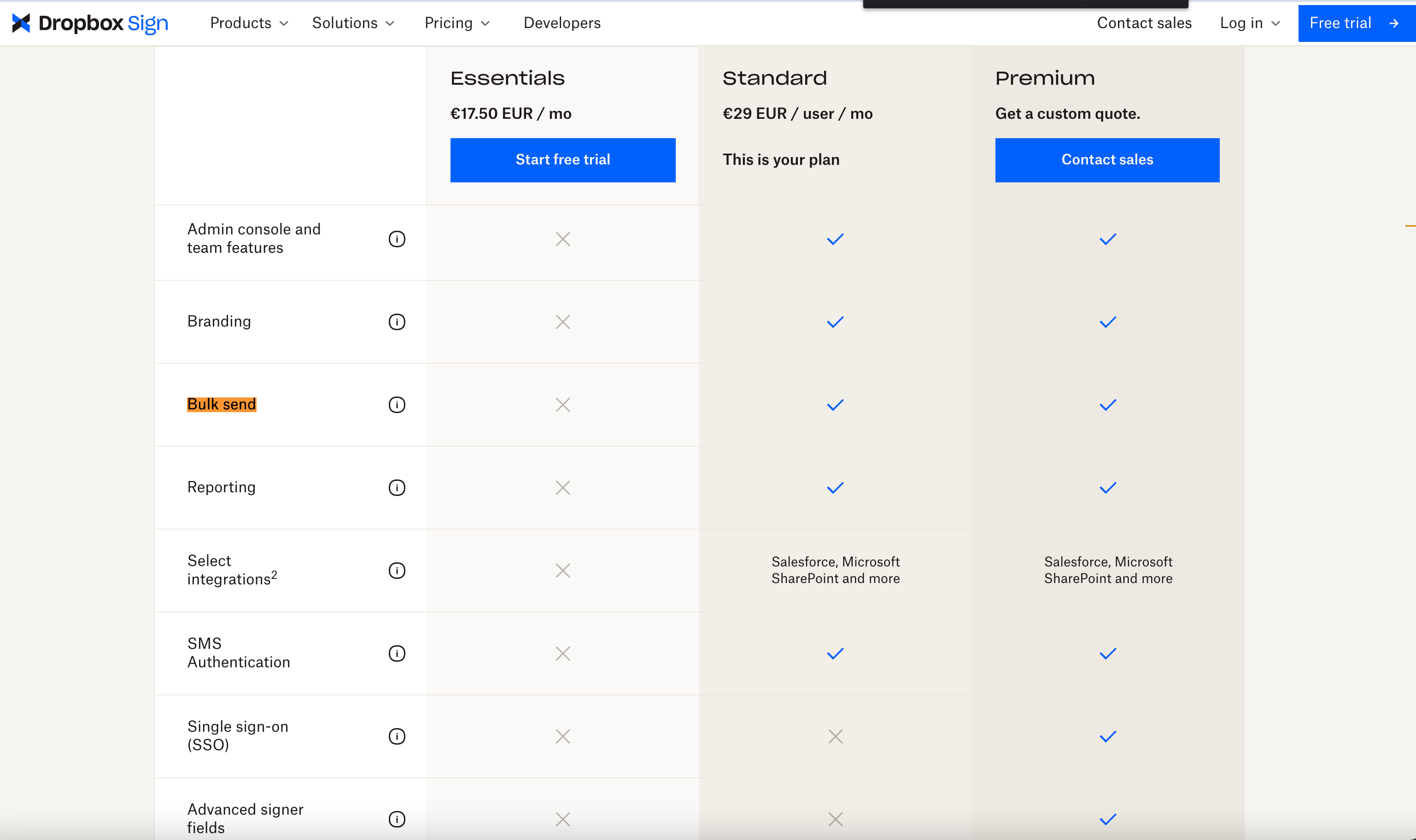
Task: Click Start free trial under Essentials
Action: [562, 160]
